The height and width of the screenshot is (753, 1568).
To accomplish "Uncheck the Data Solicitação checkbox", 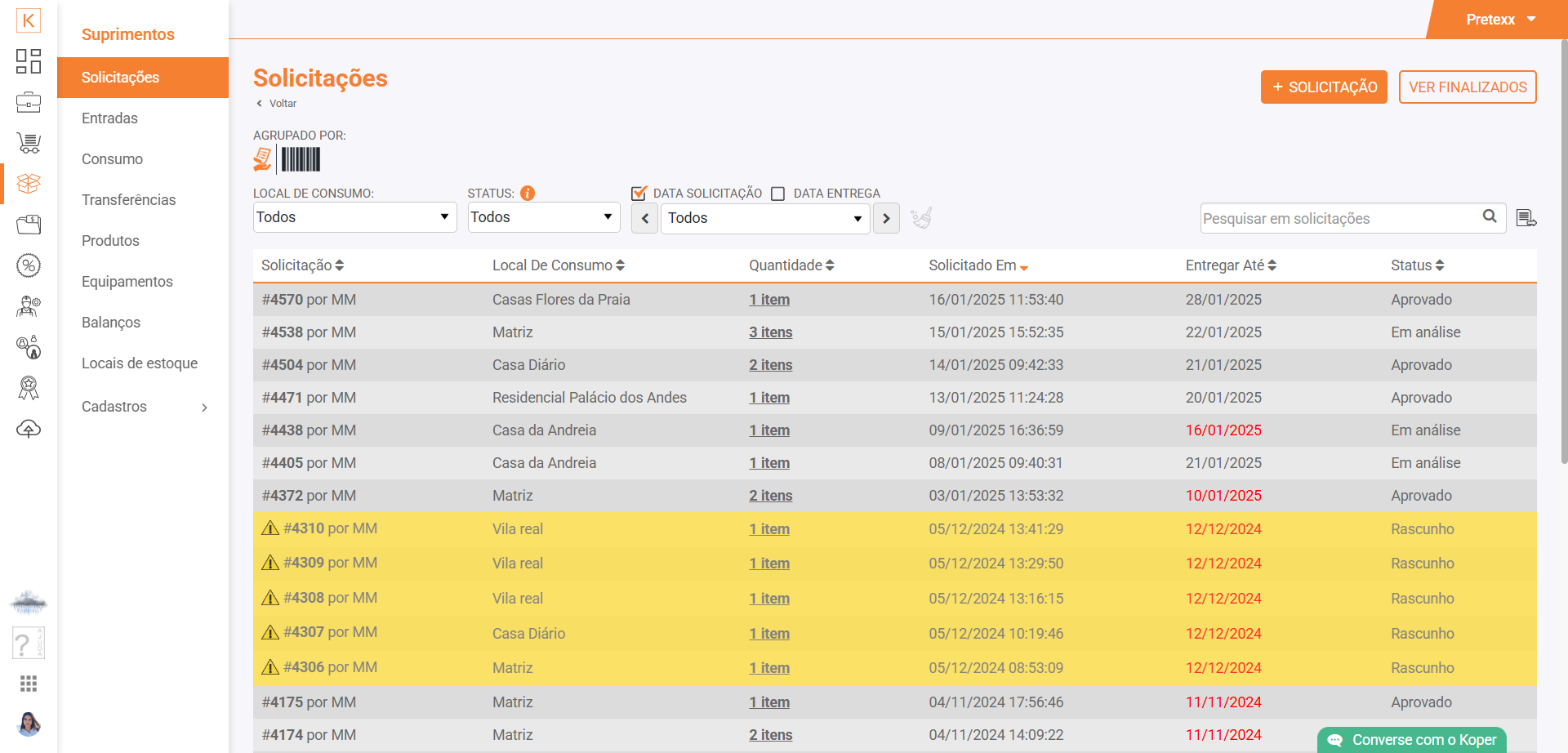I will 639,194.
